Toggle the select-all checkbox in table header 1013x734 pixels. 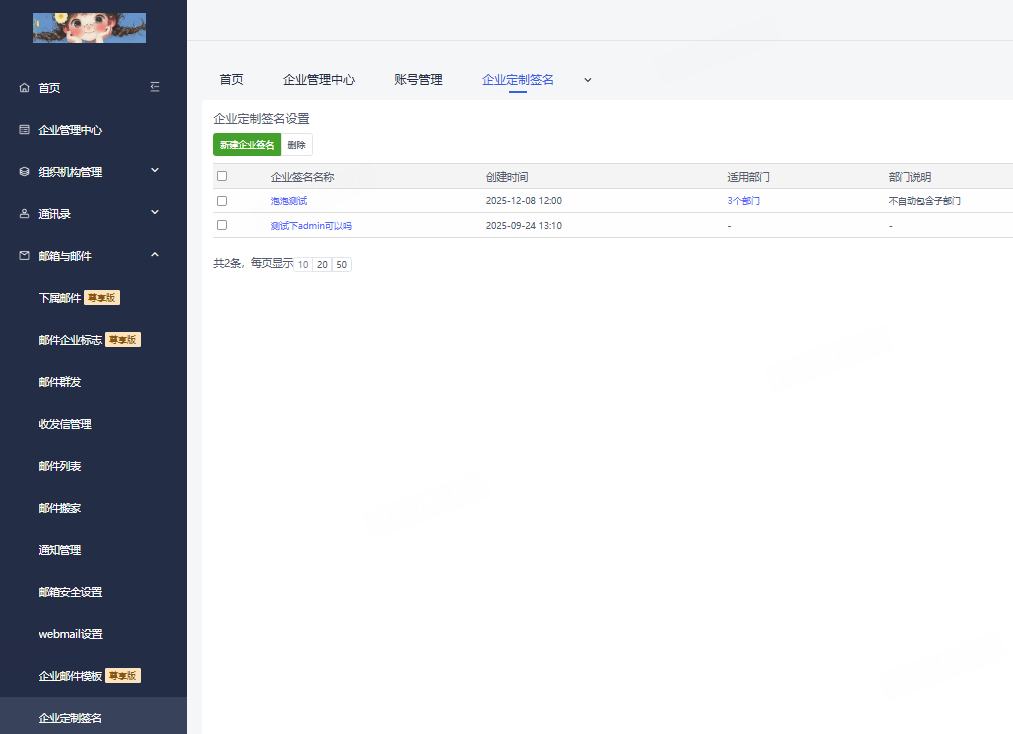point(222,176)
